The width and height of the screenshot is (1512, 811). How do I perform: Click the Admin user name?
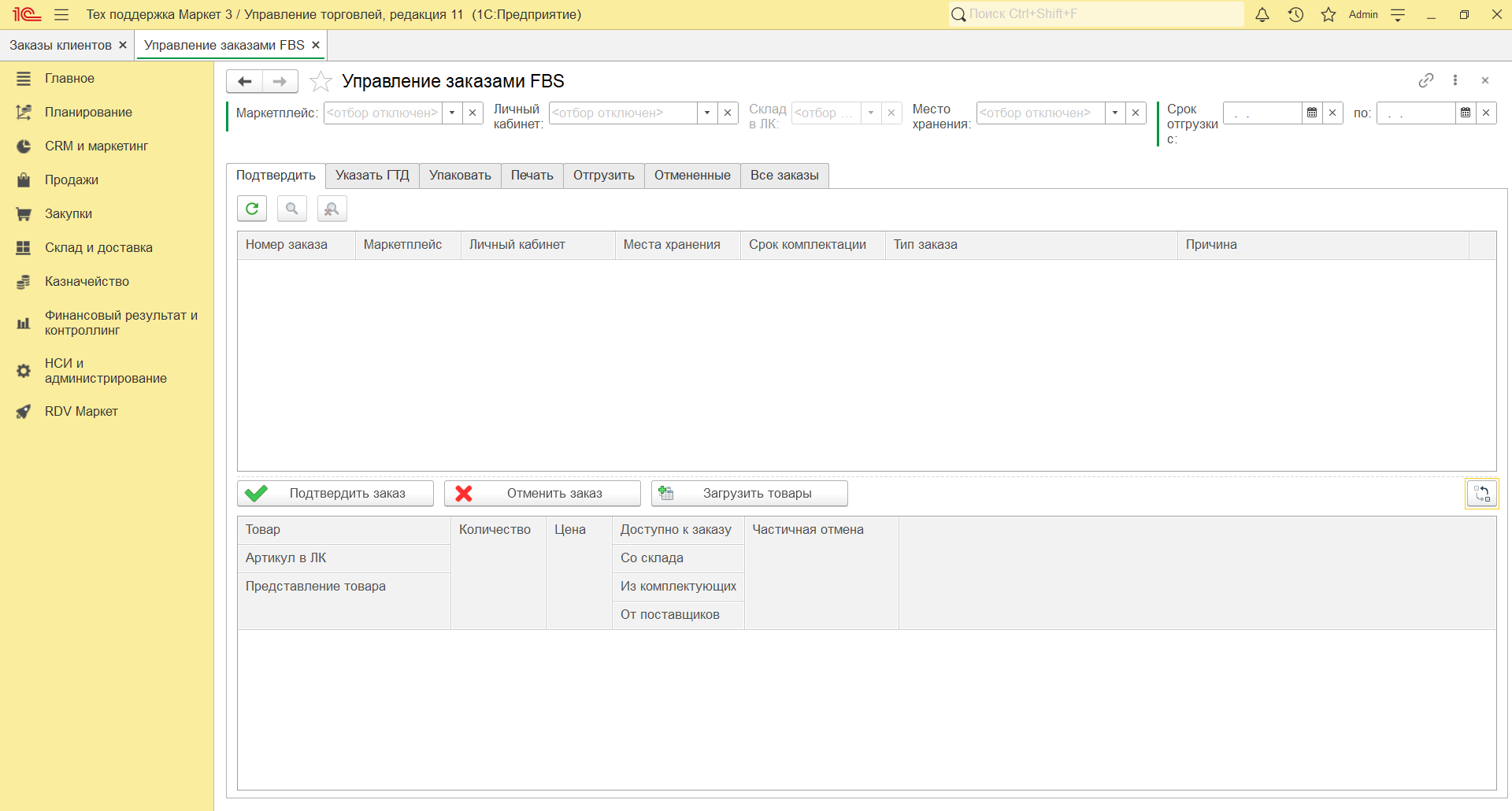[x=1363, y=14]
